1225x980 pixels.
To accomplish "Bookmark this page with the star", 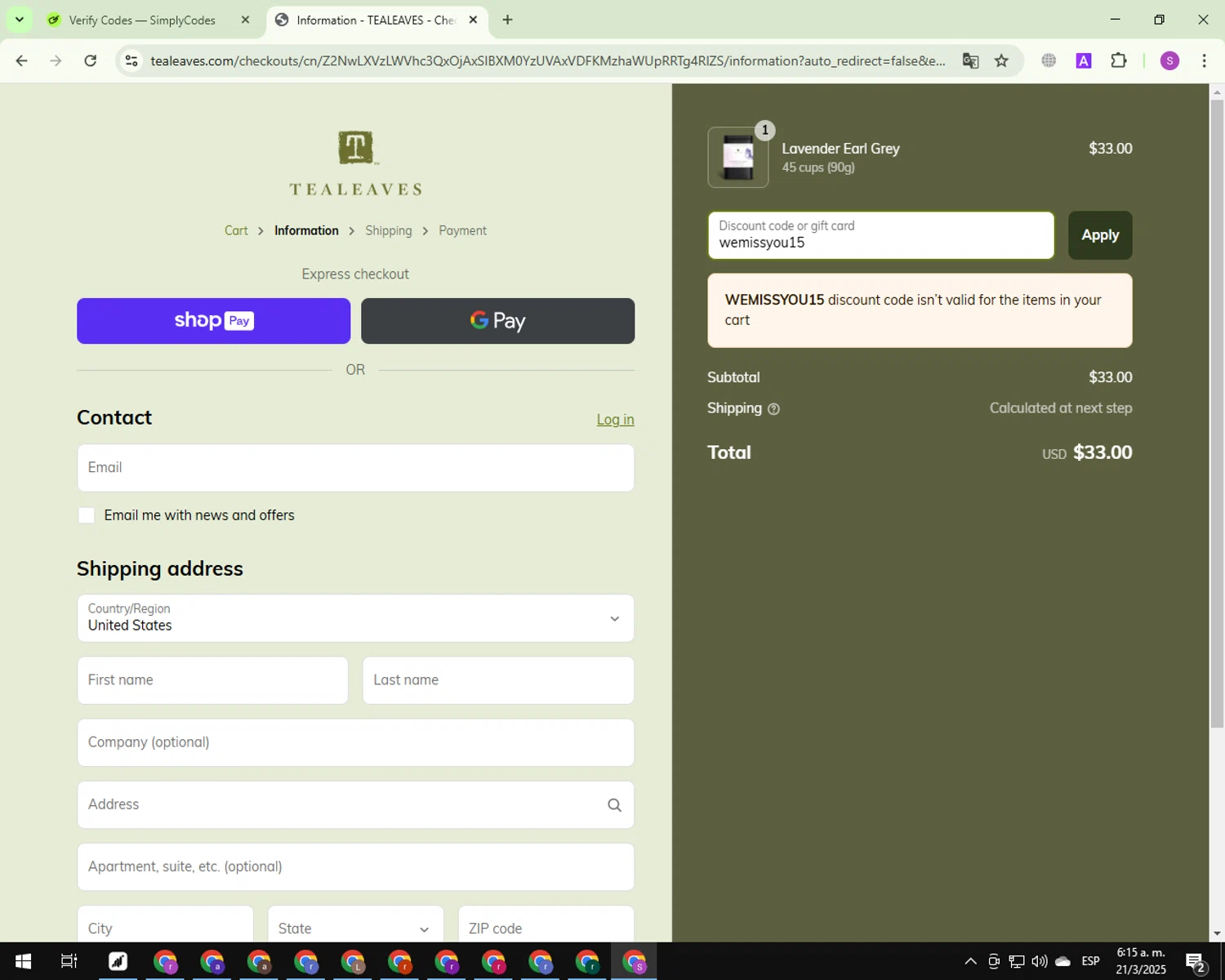I will pos(1001,60).
